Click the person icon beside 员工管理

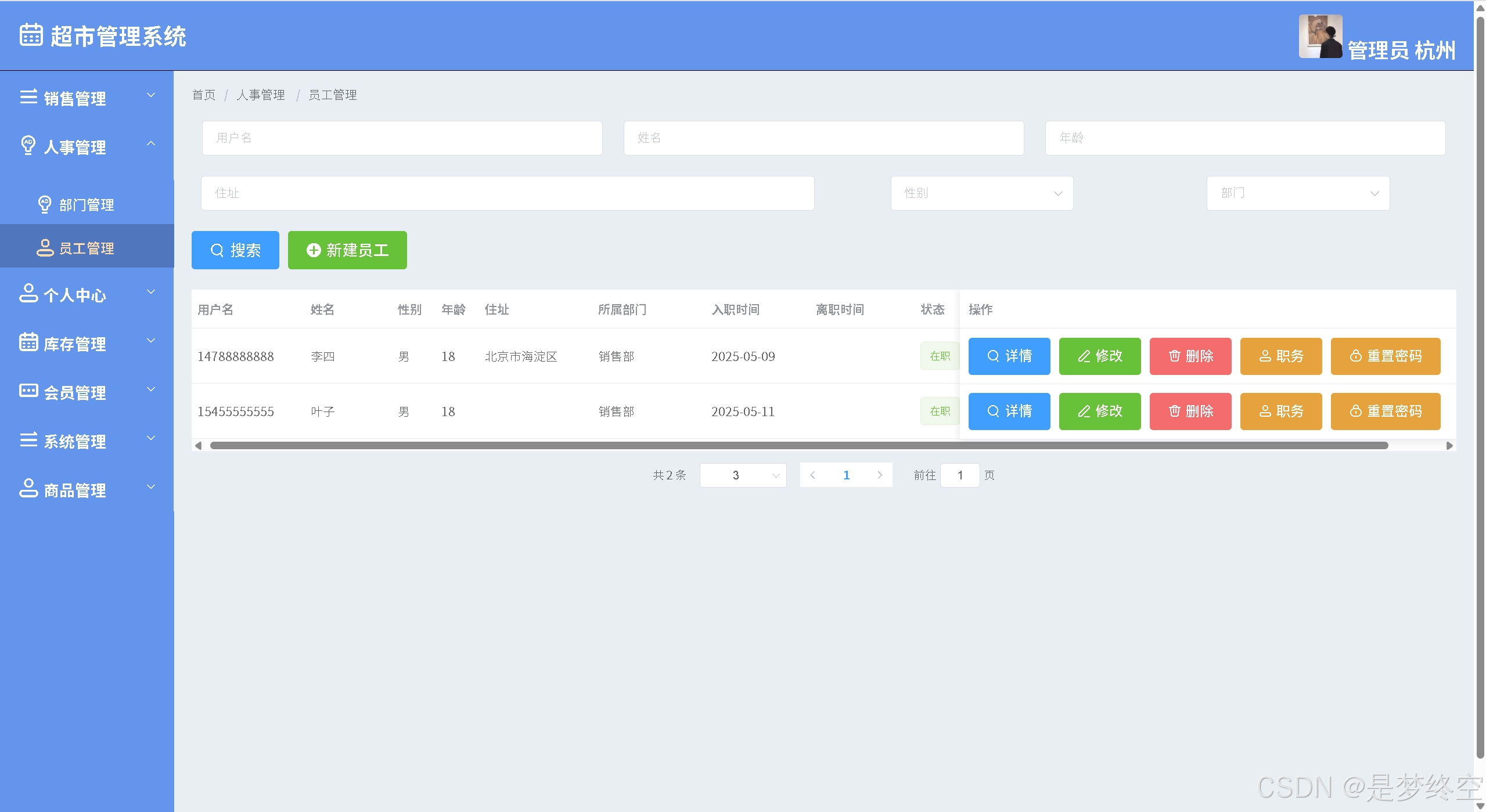click(x=45, y=248)
